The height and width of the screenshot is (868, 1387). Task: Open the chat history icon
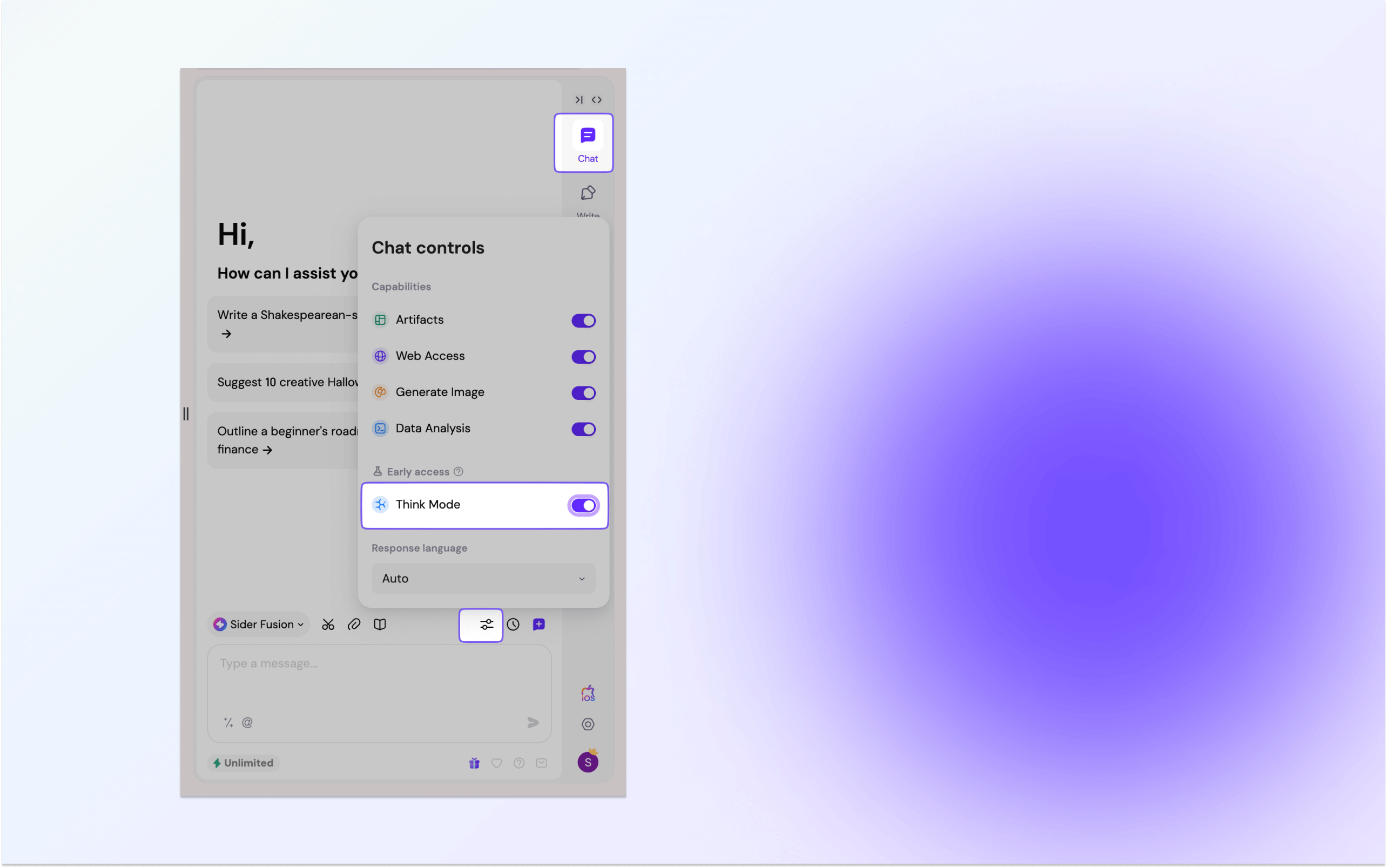point(513,625)
